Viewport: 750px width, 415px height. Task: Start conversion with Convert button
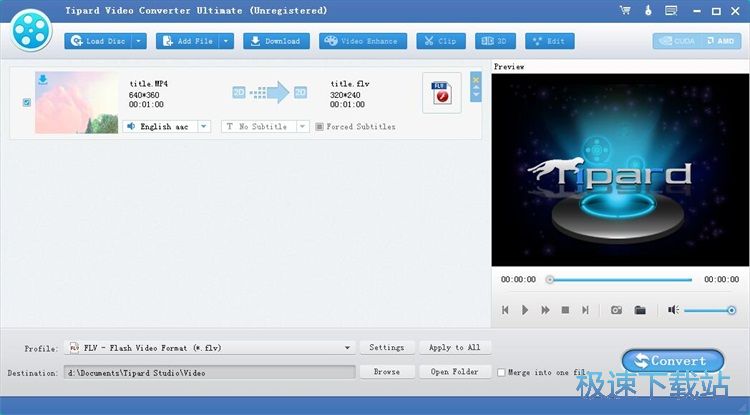pyautogui.click(x=673, y=361)
